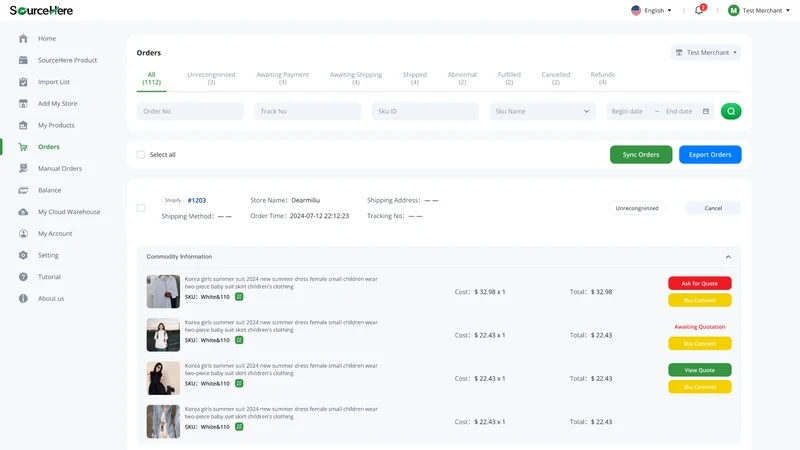Screen dimensions: 800x450
Task: Click Sku Connect under Awaiting Quotation
Action: (699, 343)
